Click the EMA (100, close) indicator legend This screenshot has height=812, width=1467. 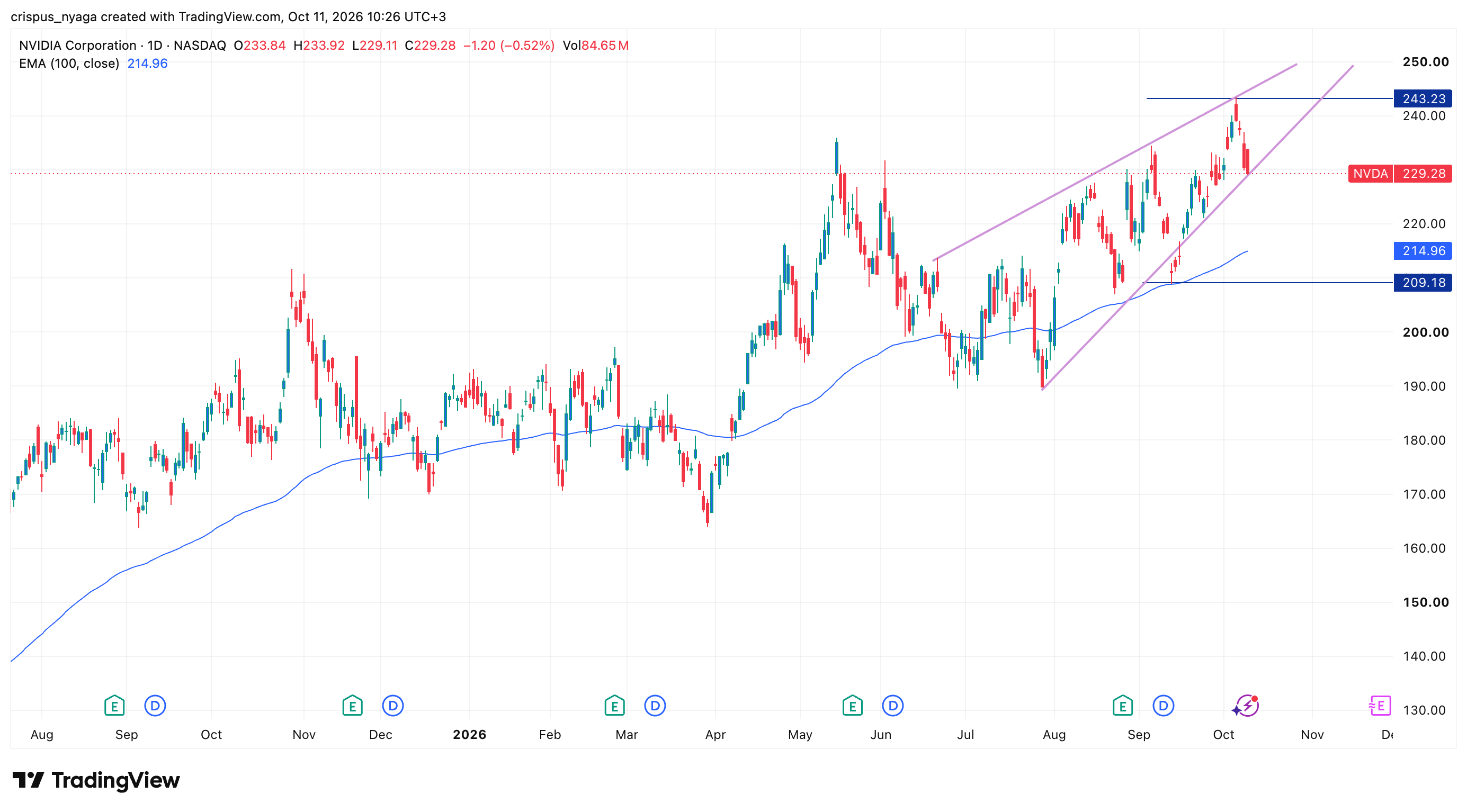coord(69,63)
